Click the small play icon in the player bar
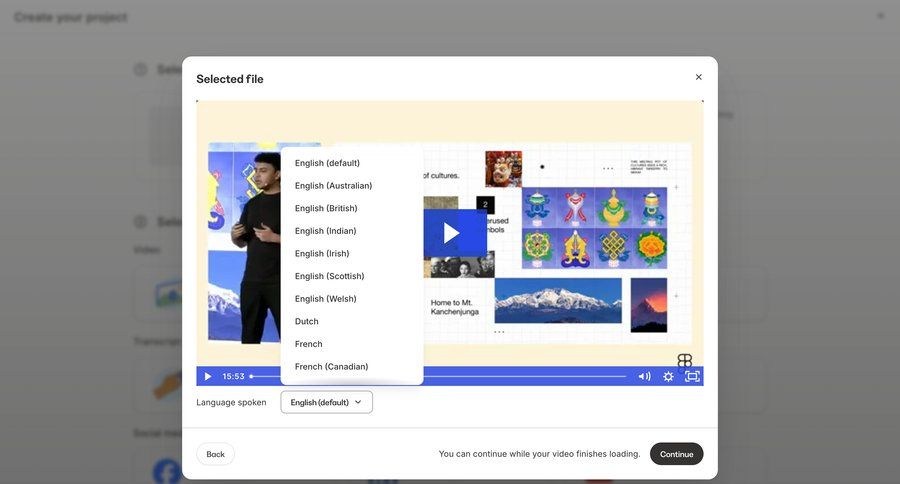 point(208,377)
